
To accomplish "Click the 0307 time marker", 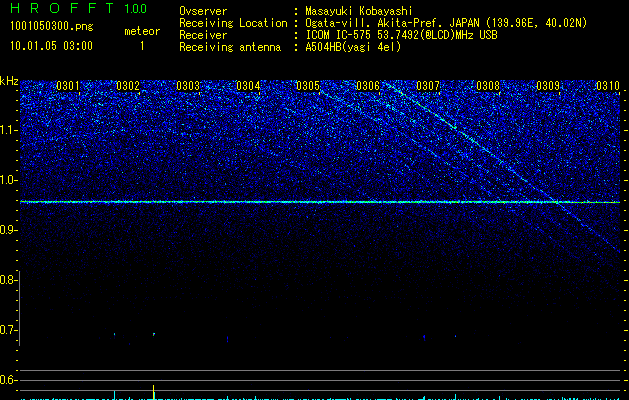I will coord(428,86).
